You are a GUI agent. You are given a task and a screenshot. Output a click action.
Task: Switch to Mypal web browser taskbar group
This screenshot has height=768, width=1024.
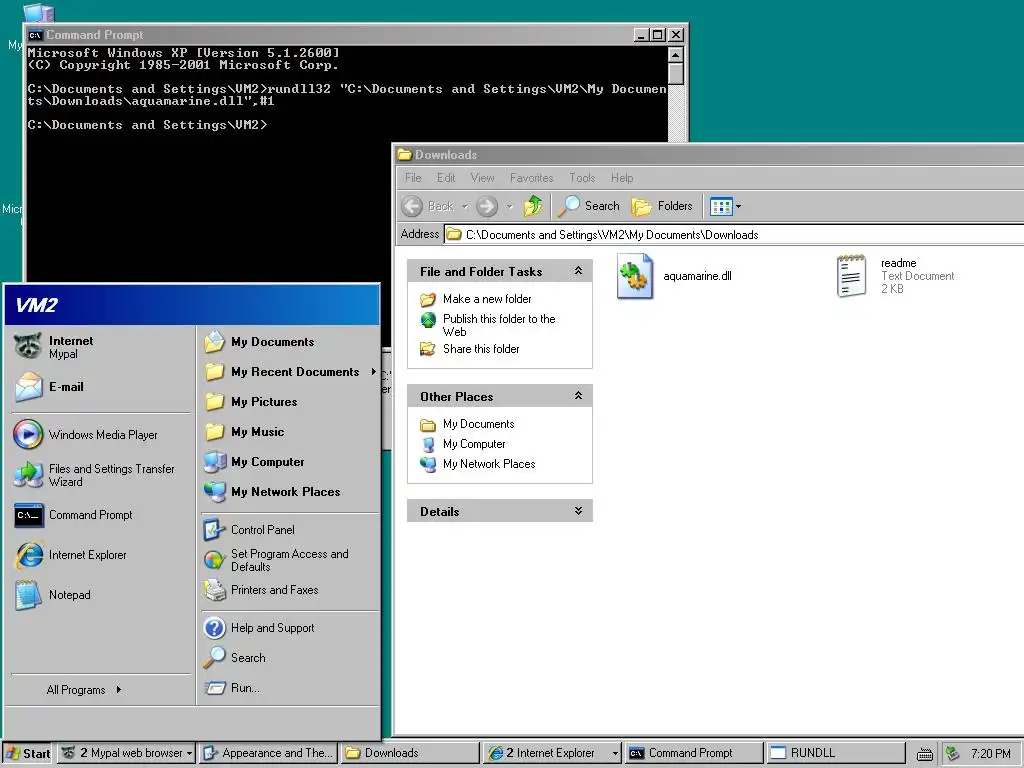127,753
